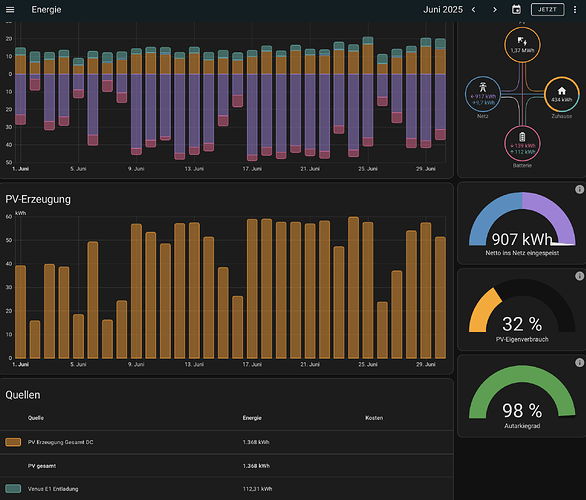
Task: Open info on Autarkiegrad gauge
Action: 579,362
